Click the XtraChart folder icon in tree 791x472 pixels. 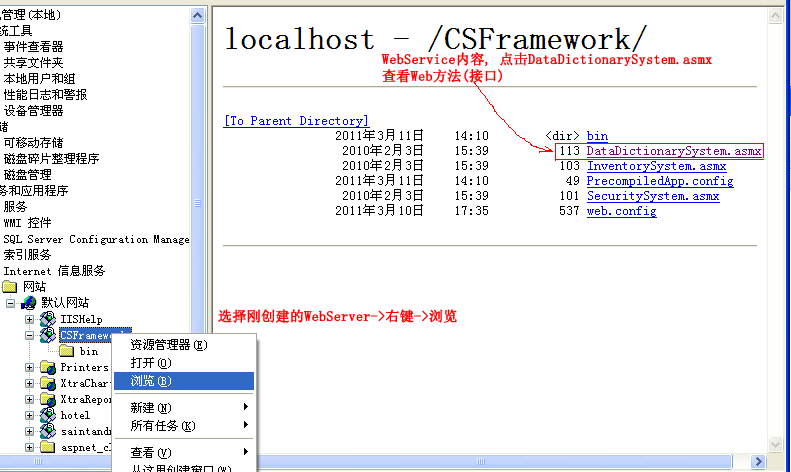point(47,383)
